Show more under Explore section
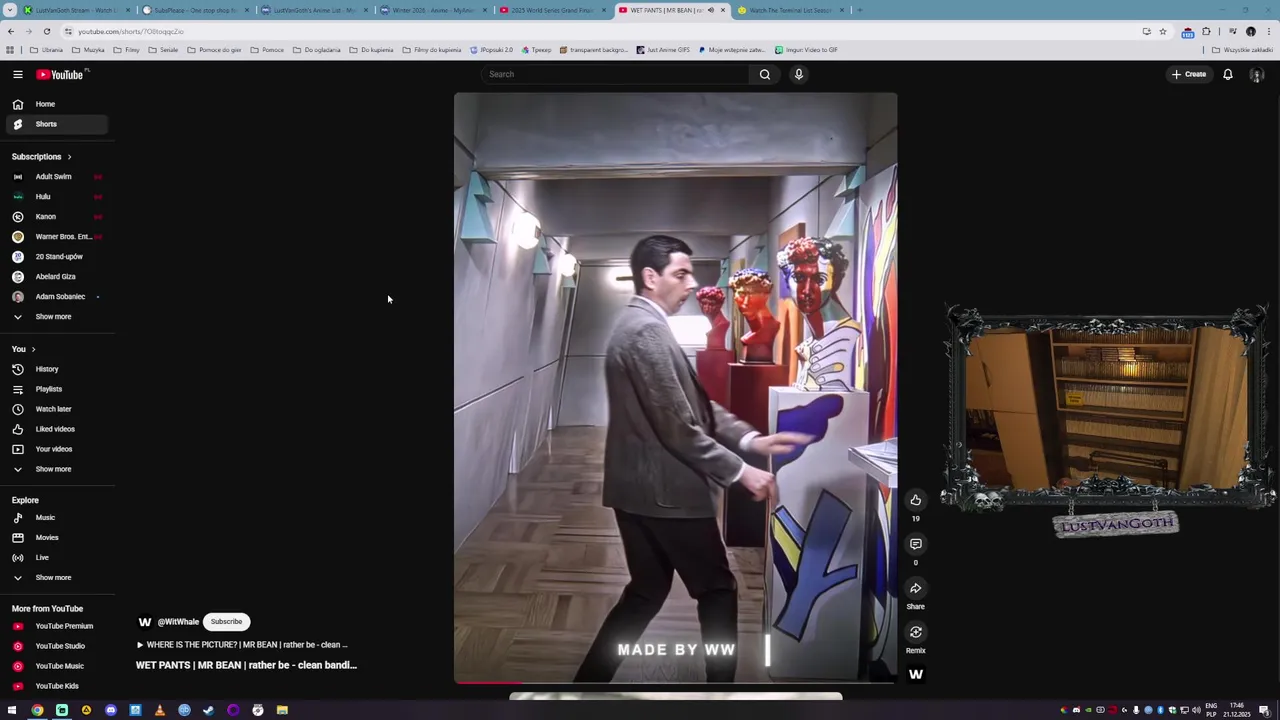 (57, 578)
